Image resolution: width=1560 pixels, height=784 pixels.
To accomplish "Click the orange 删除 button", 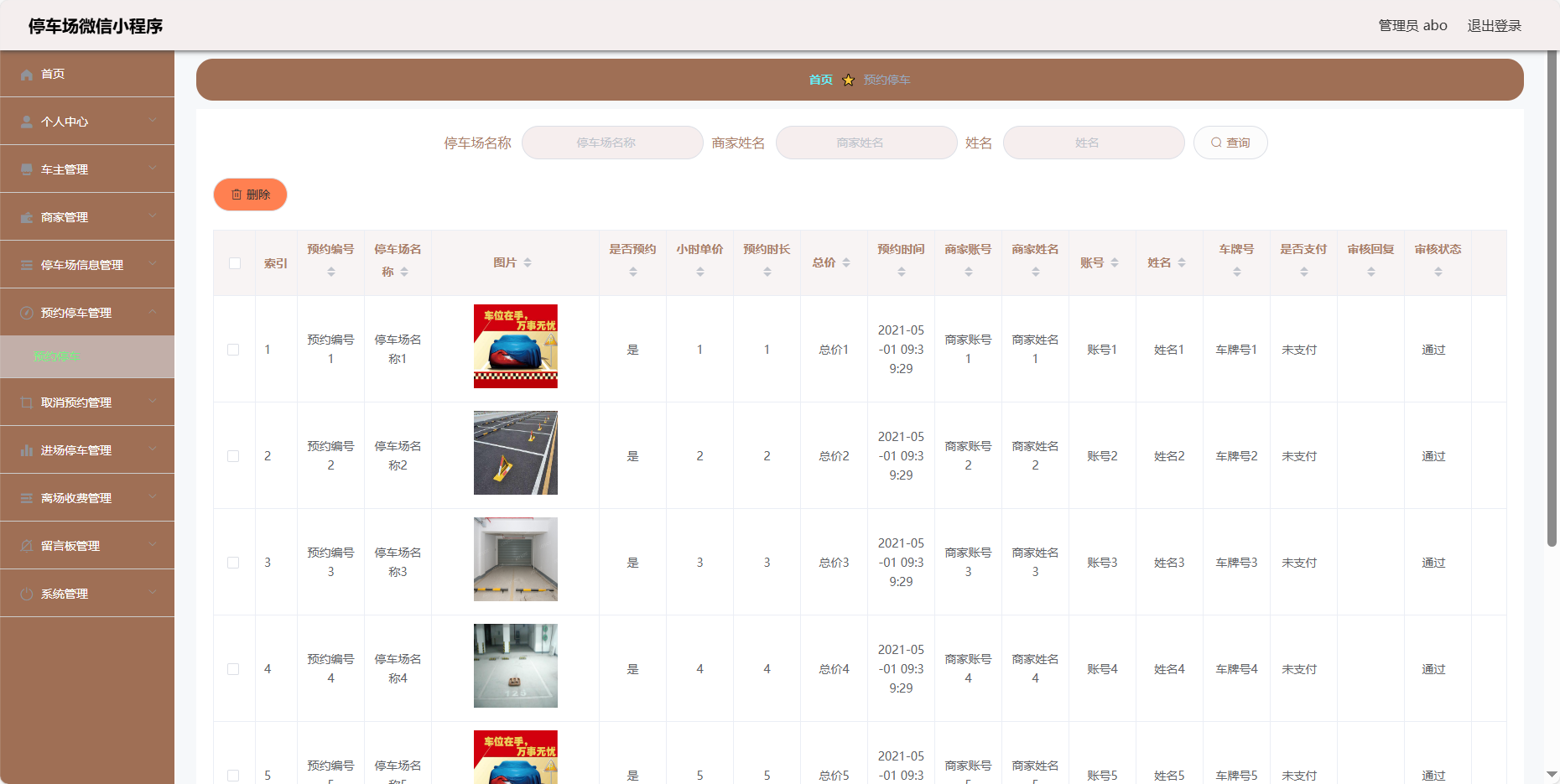I will (x=251, y=195).
